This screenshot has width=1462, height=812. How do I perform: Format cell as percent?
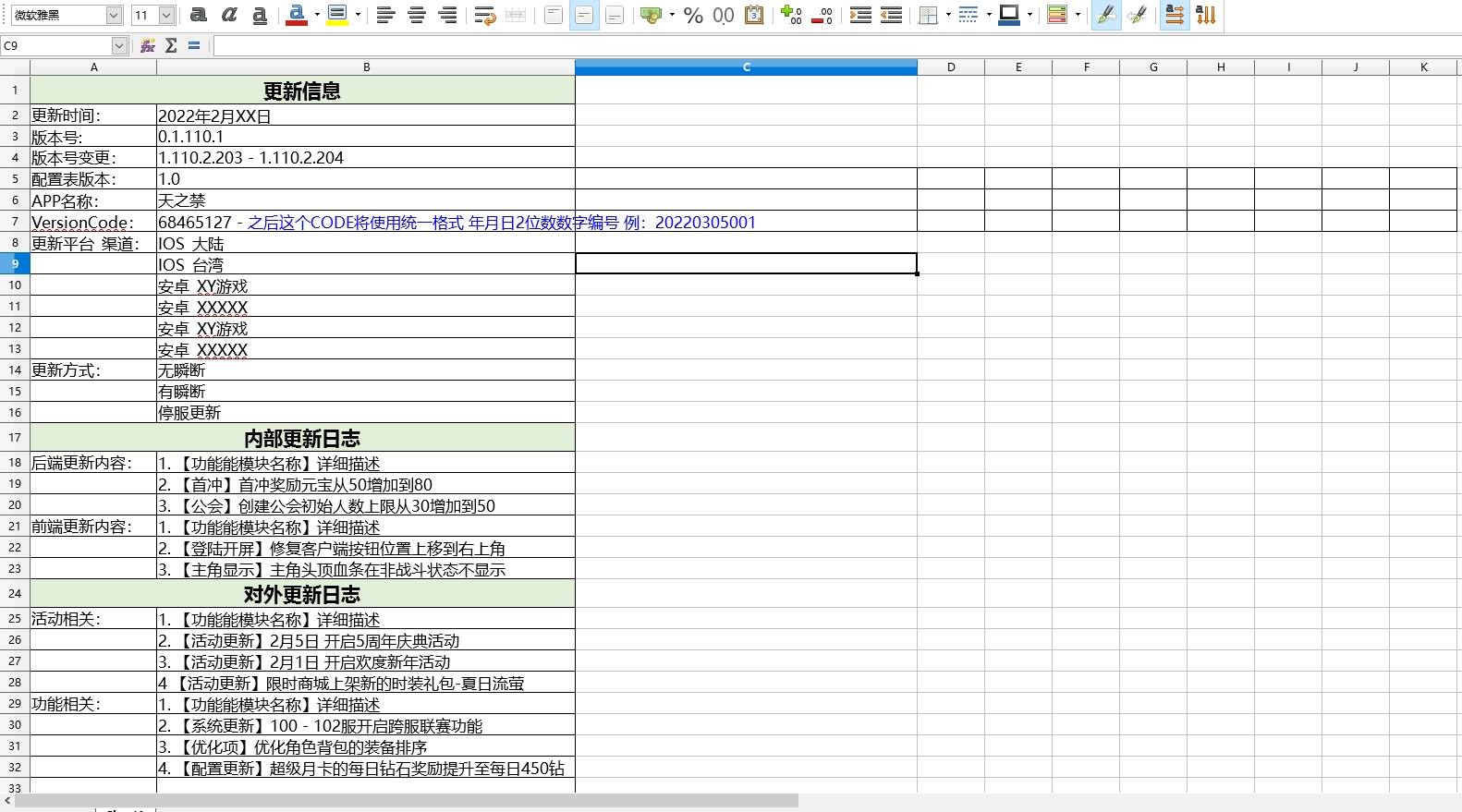click(693, 15)
